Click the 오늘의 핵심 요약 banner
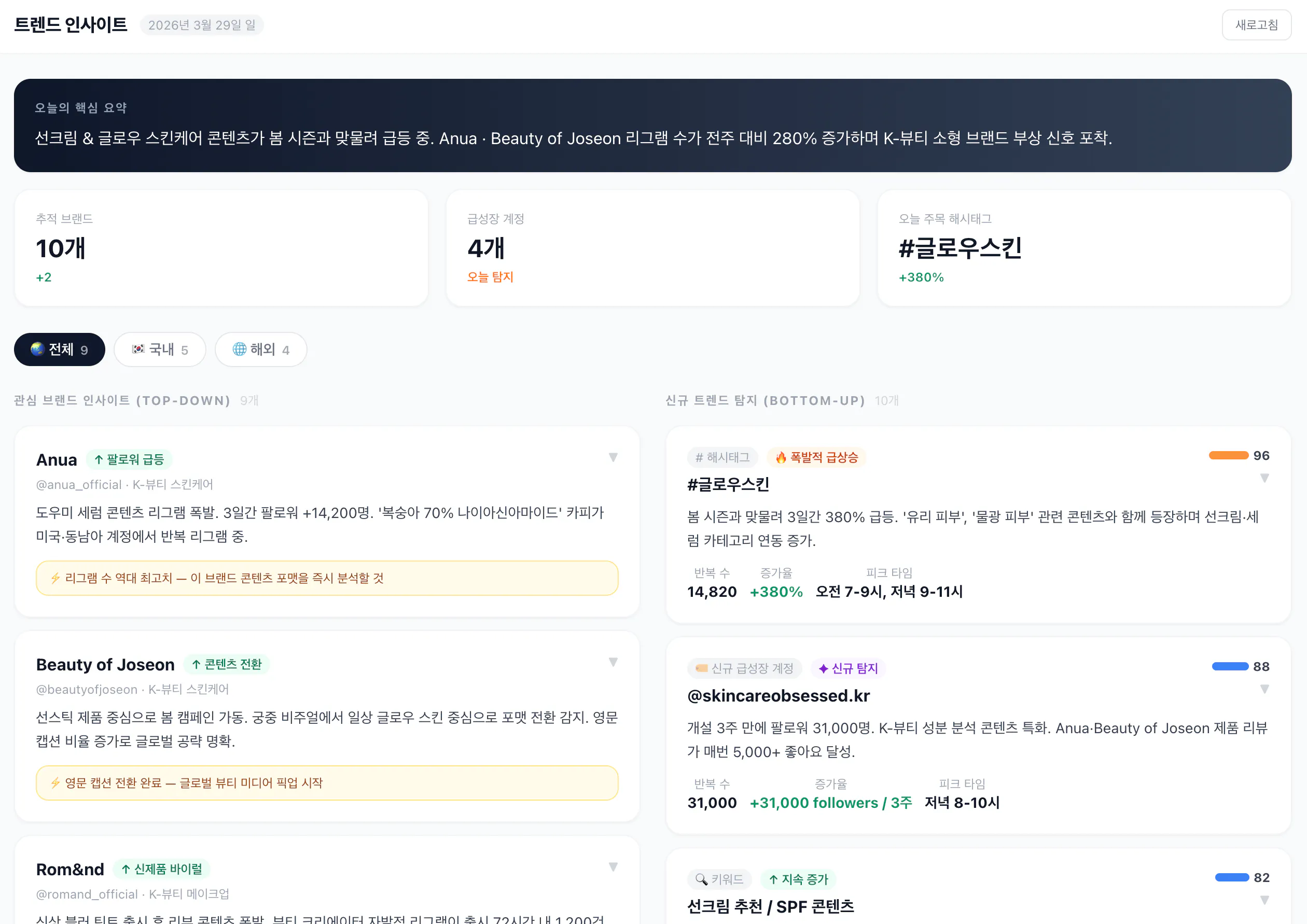Image resolution: width=1307 pixels, height=924 pixels. click(x=653, y=125)
